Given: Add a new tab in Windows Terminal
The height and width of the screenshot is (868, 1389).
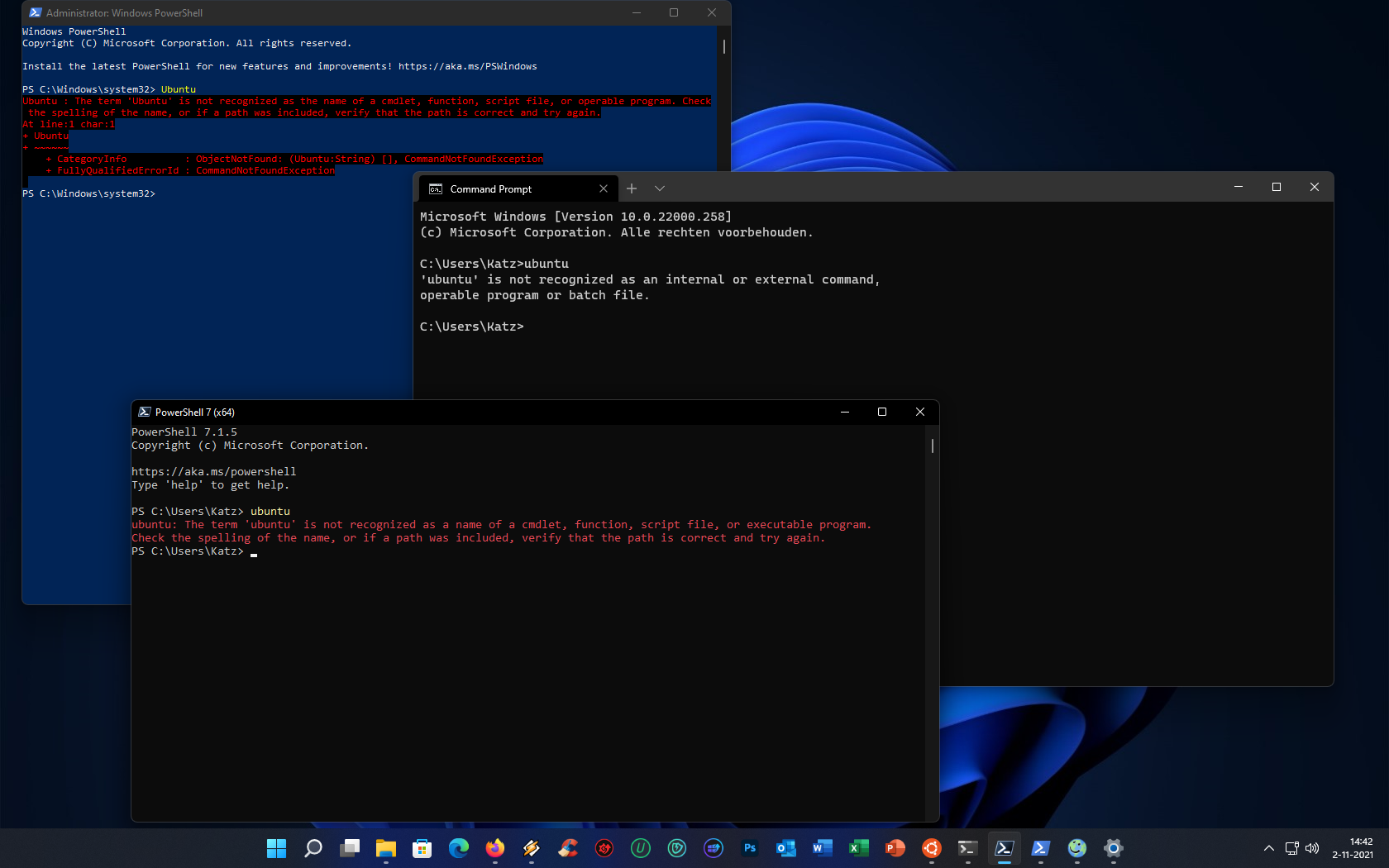Looking at the screenshot, I should [632, 189].
